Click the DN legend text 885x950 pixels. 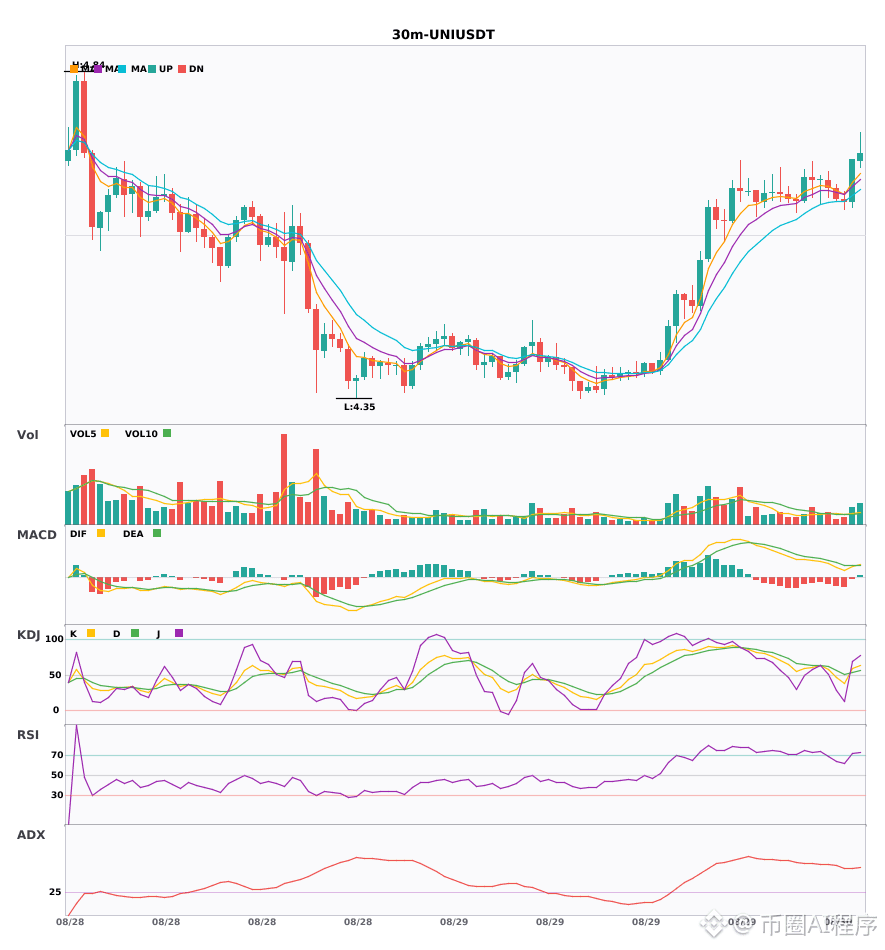[196, 69]
